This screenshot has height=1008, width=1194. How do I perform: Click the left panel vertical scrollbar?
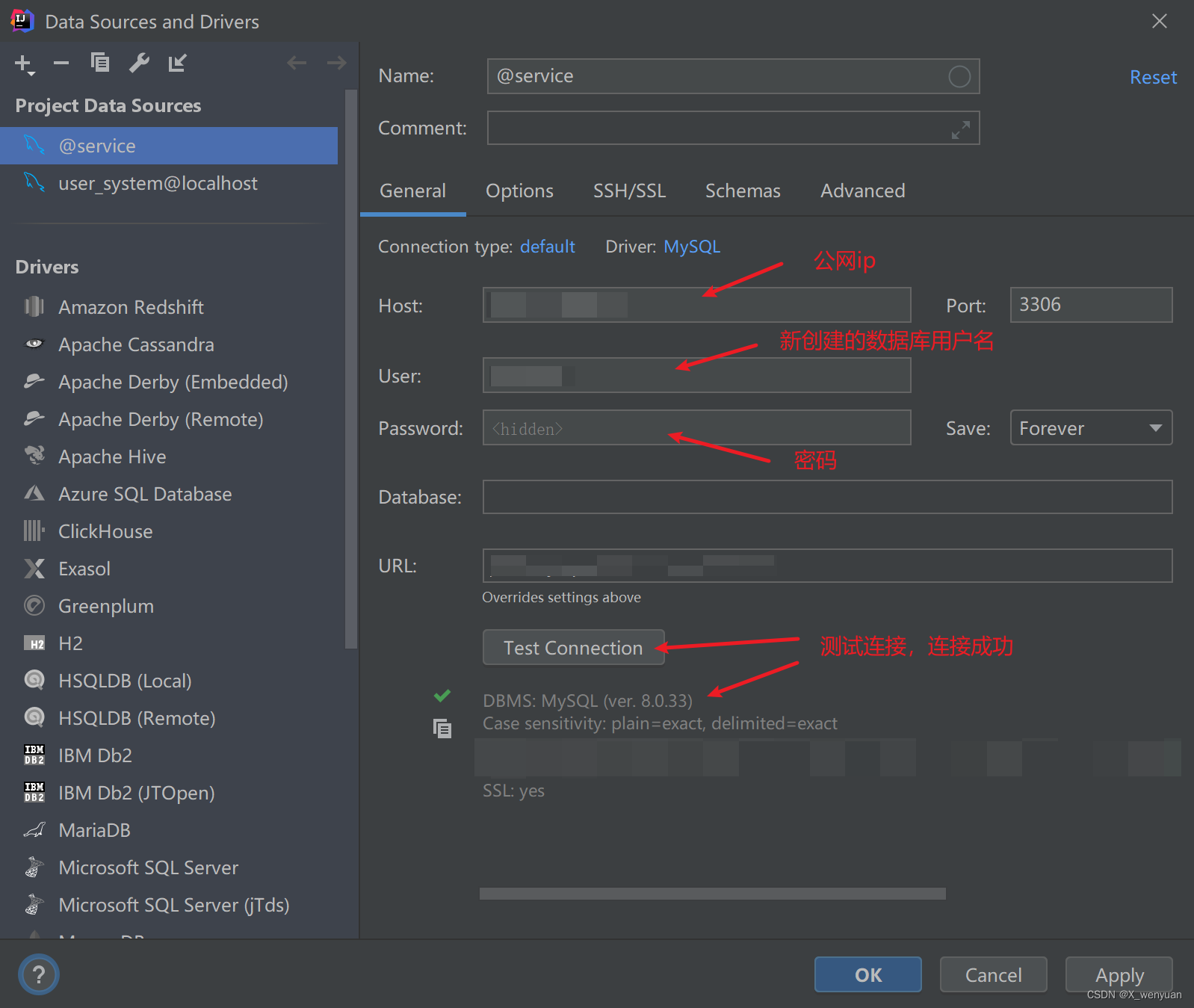point(351,369)
